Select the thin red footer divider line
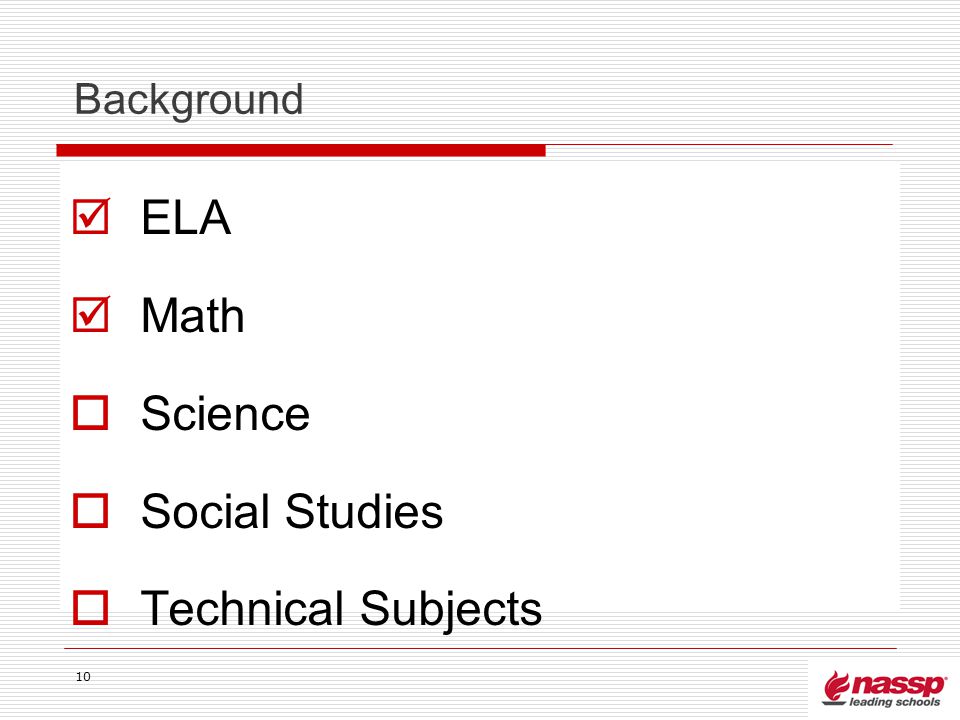 tap(481, 648)
